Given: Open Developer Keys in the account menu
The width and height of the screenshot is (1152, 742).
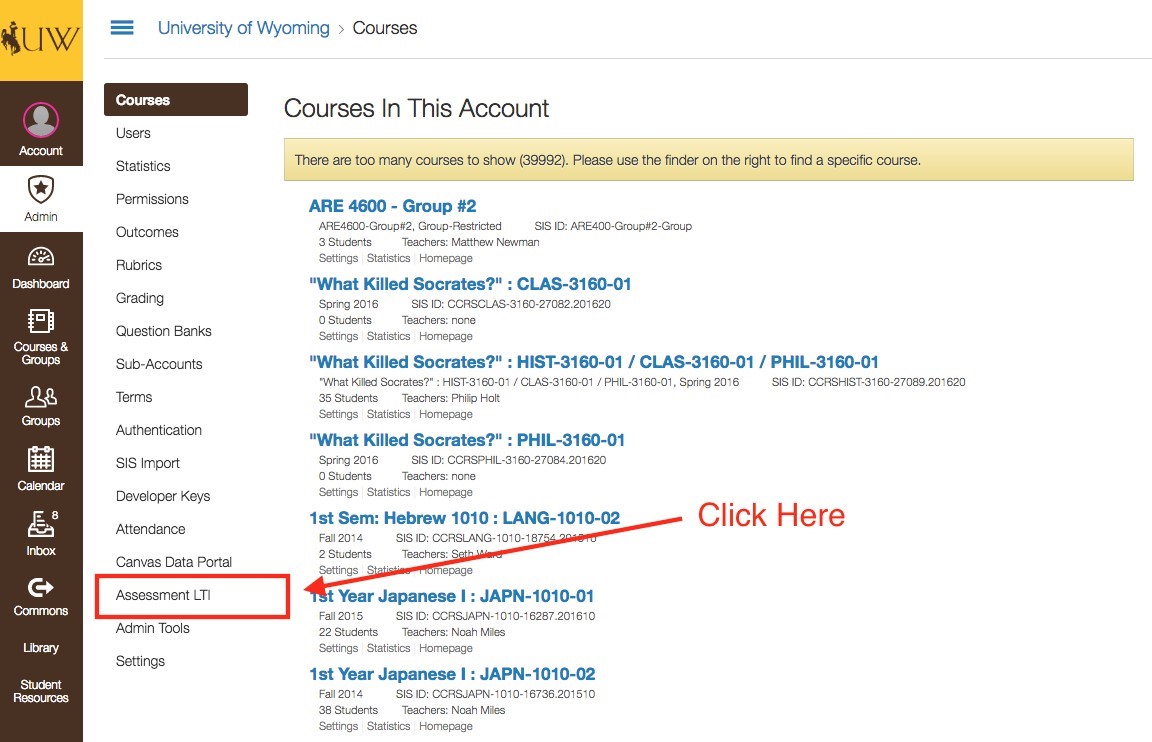Looking at the screenshot, I should click(x=163, y=497).
